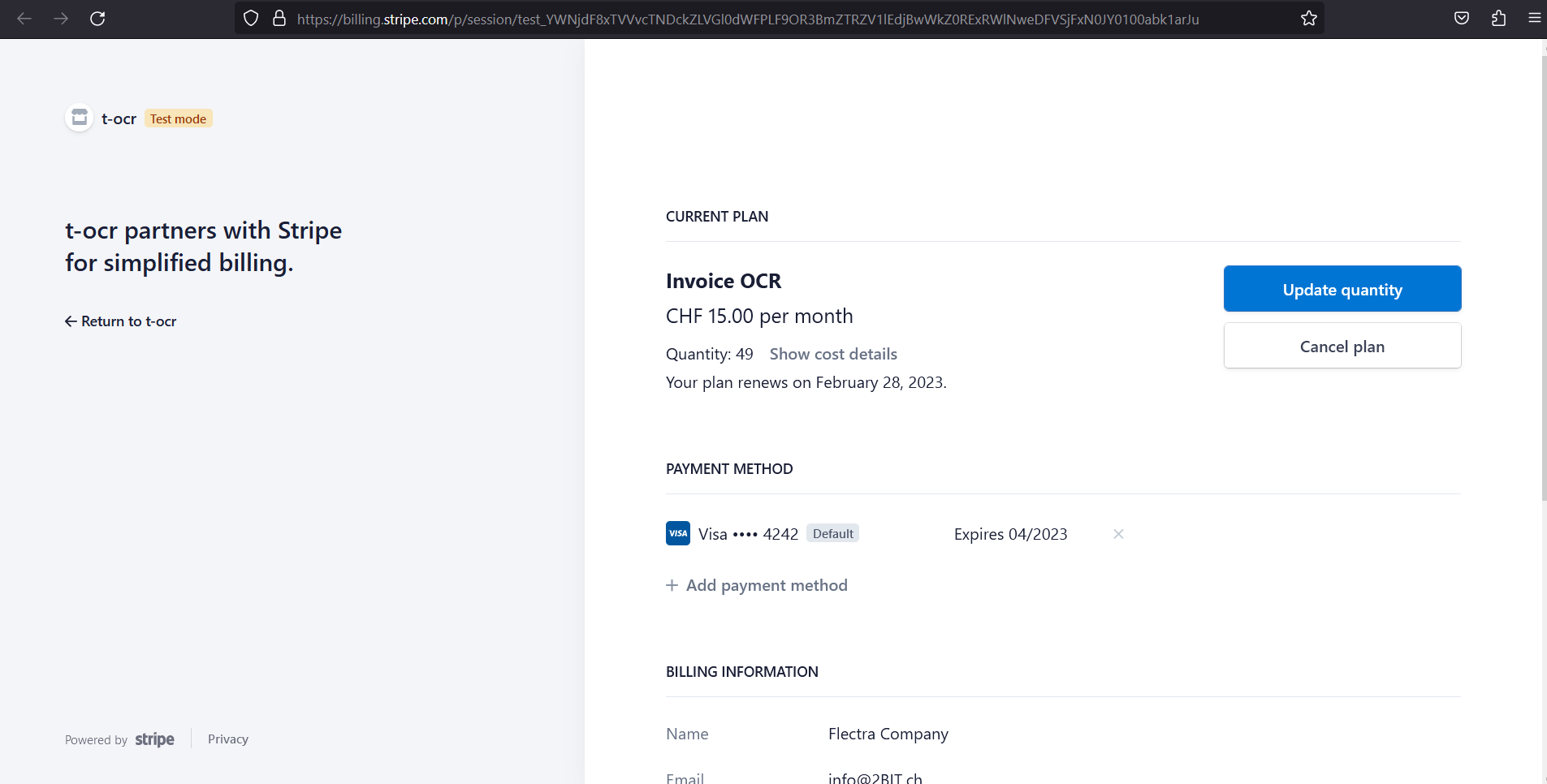The image size is (1547, 784).
Task: Open the Privacy link
Action: pyautogui.click(x=227, y=739)
